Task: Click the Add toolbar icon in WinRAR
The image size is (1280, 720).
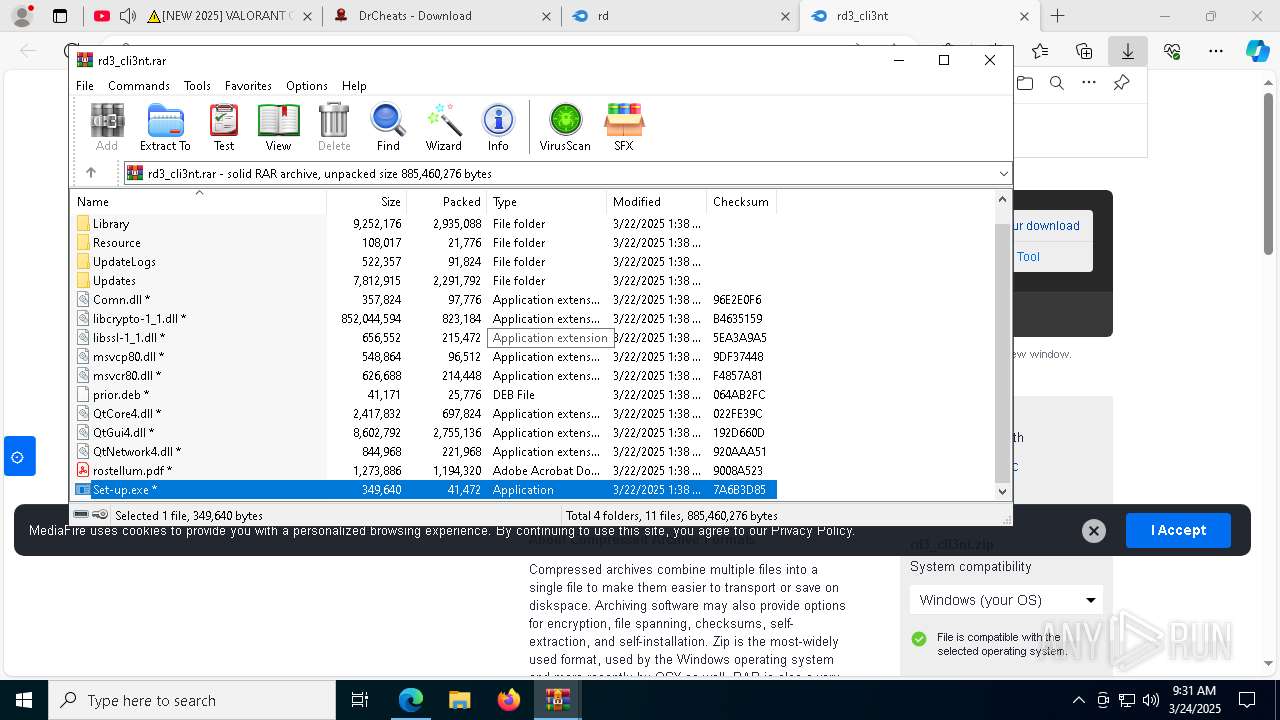Action: point(107,127)
